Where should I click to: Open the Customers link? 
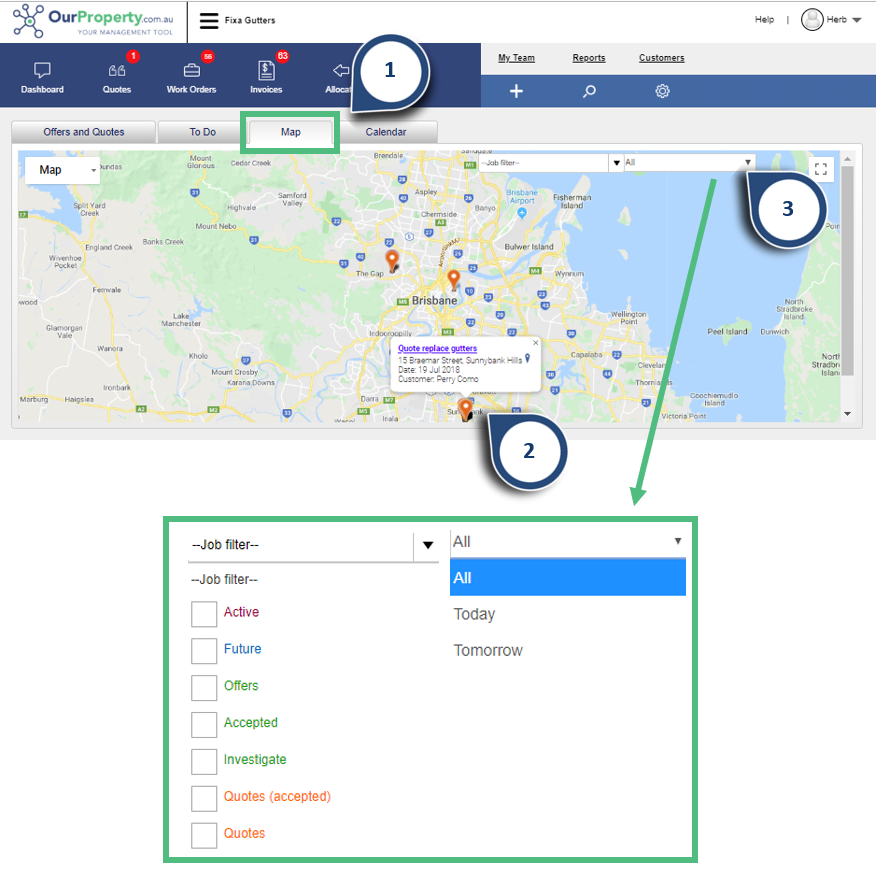[661, 58]
